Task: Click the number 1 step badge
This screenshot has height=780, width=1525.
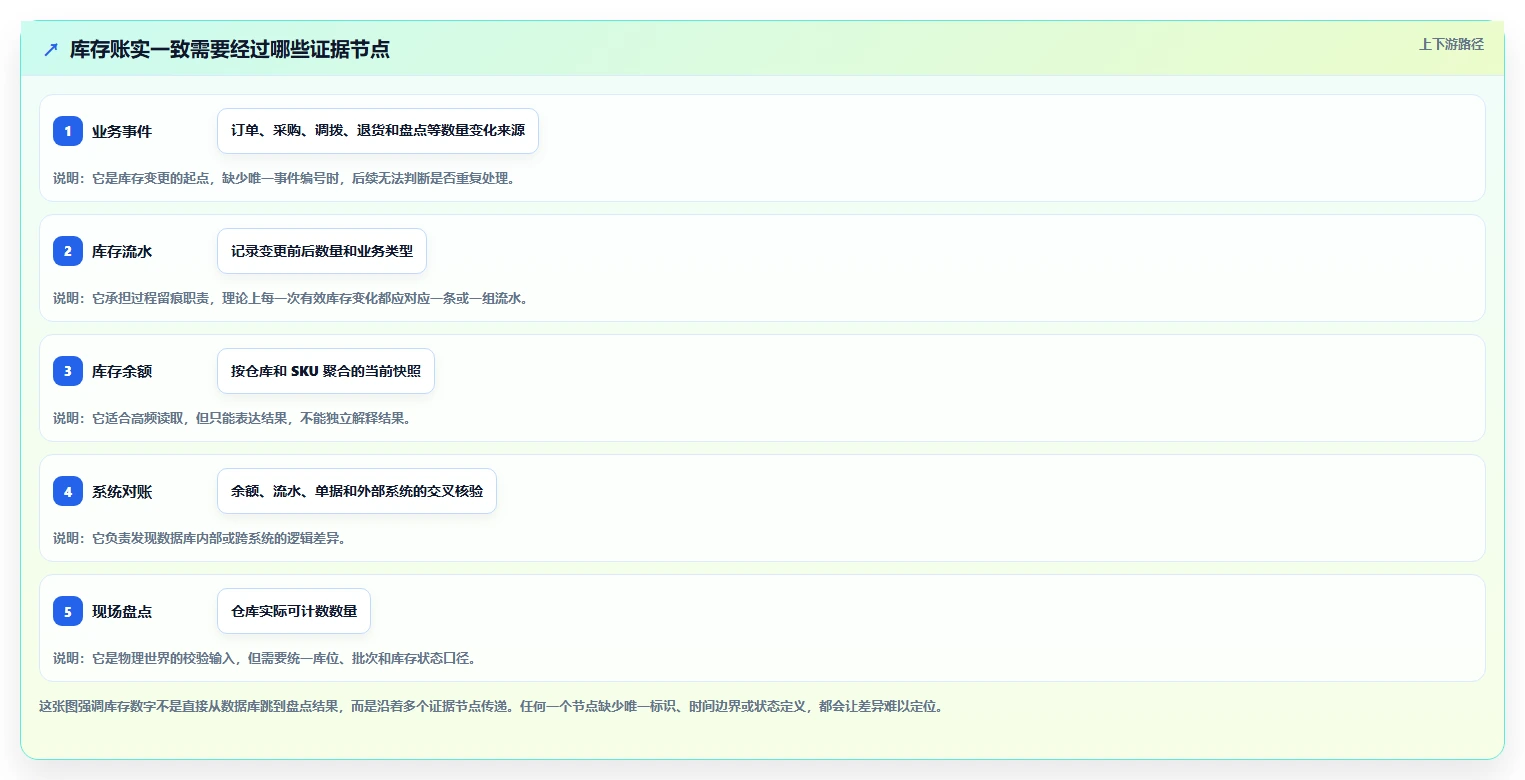Action: point(68,131)
